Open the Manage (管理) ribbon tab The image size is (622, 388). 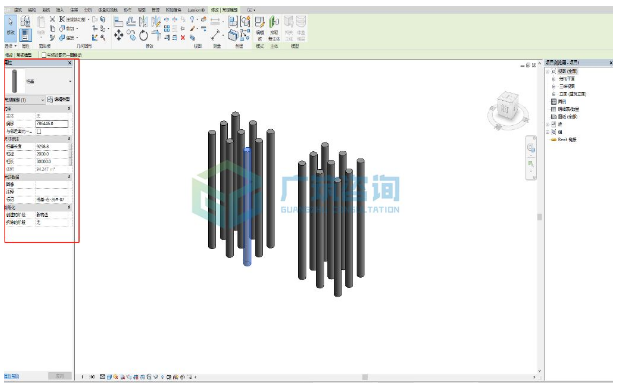[156, 10]
